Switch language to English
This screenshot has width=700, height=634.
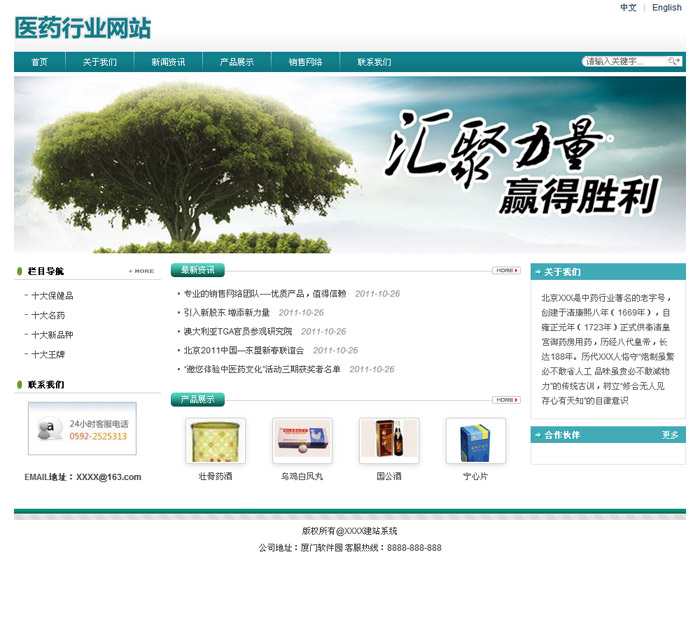tap(667, 8)
